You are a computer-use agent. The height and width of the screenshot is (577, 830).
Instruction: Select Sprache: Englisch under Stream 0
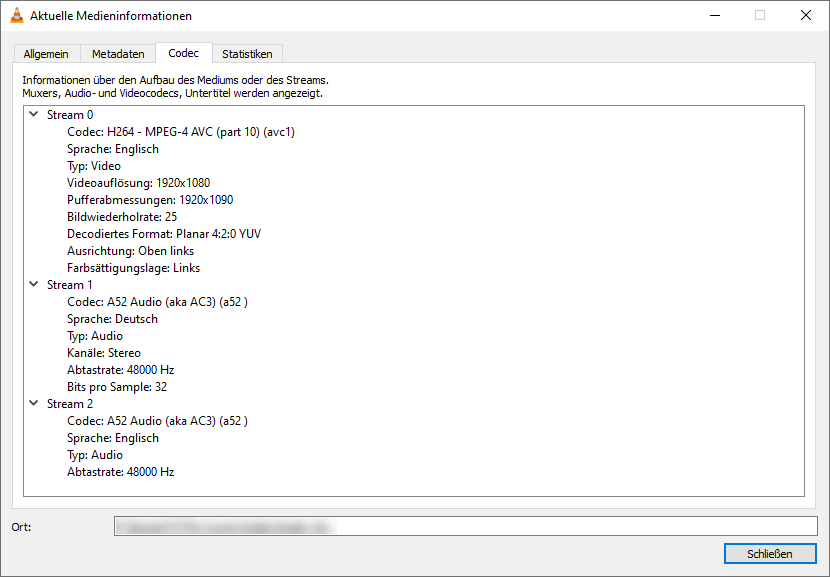(x=113, y=149)
